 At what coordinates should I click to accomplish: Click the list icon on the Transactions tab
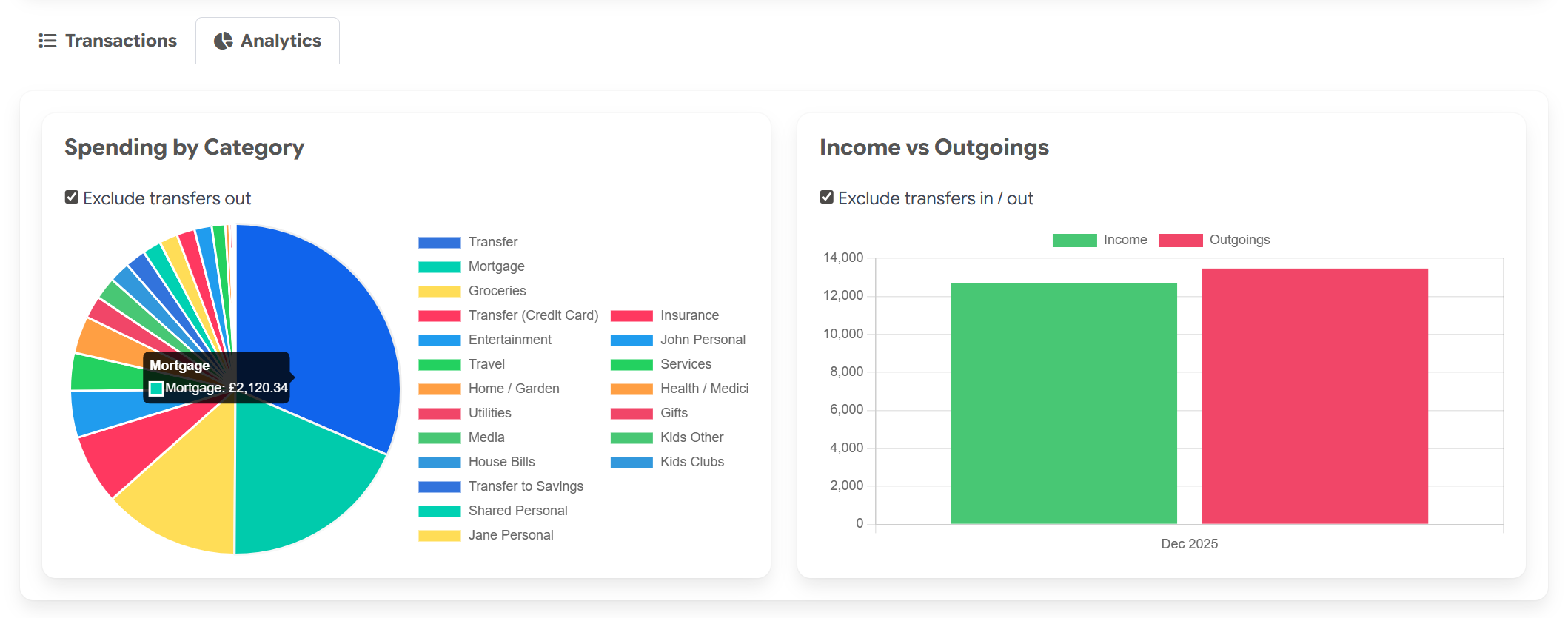tap(47, 40)
